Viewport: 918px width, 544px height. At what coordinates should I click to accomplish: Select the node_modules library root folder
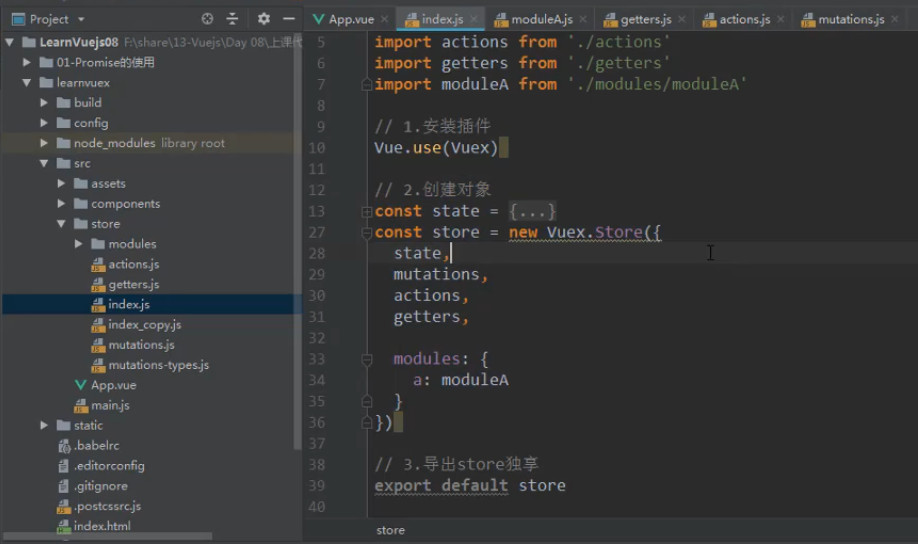coord(149,143)
